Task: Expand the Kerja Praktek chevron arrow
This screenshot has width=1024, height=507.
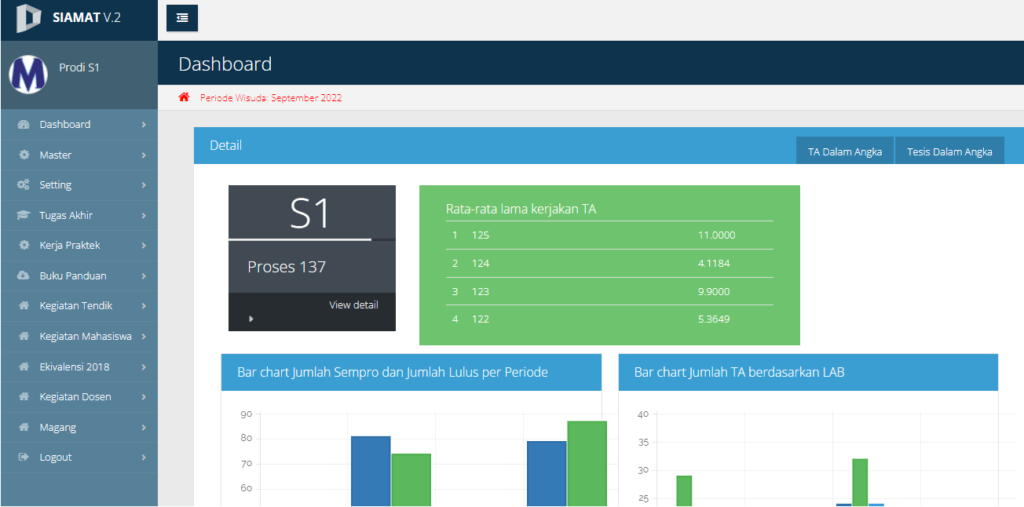Action: click(x=144, y=246)
